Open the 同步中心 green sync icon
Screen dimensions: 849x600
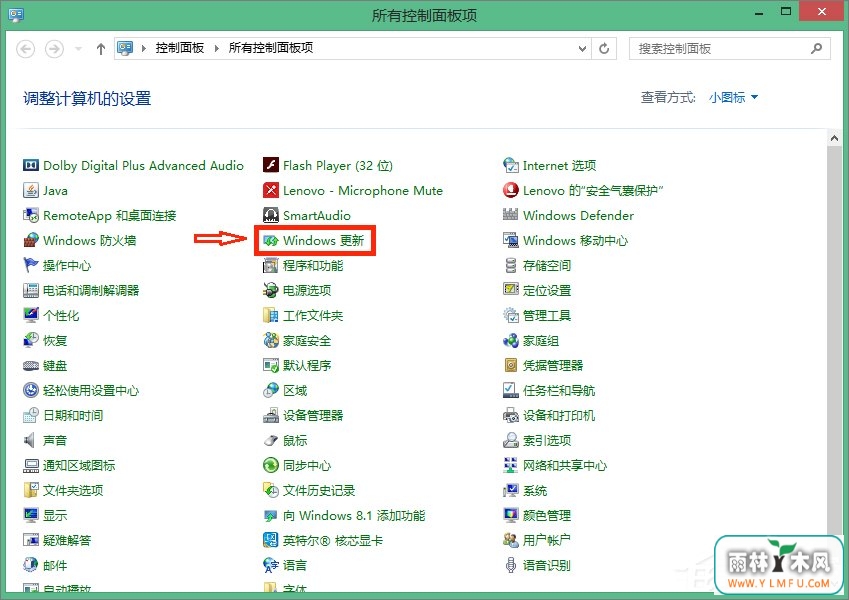(271, 465)
